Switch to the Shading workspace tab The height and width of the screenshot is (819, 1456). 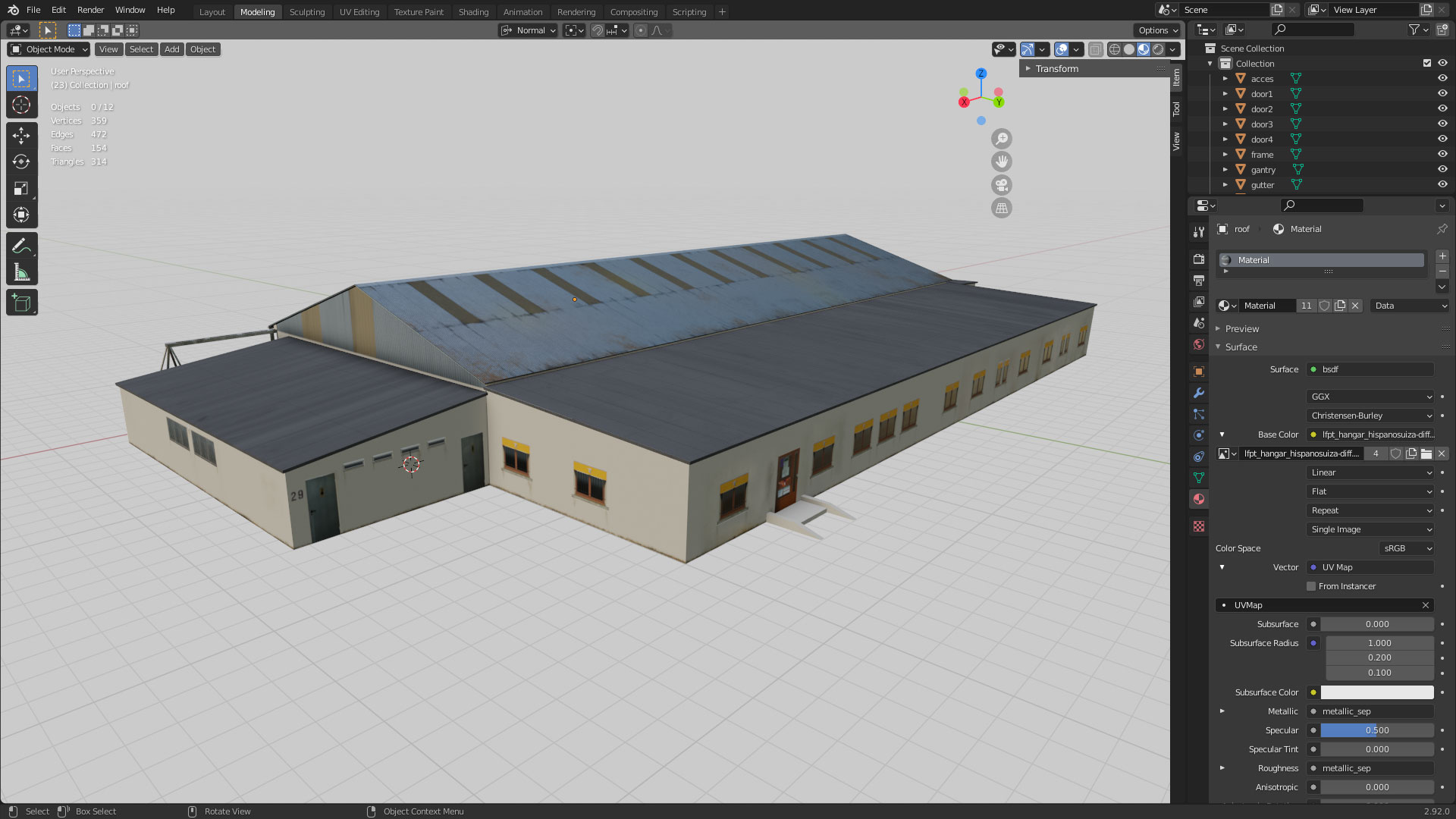click(473, 11)
